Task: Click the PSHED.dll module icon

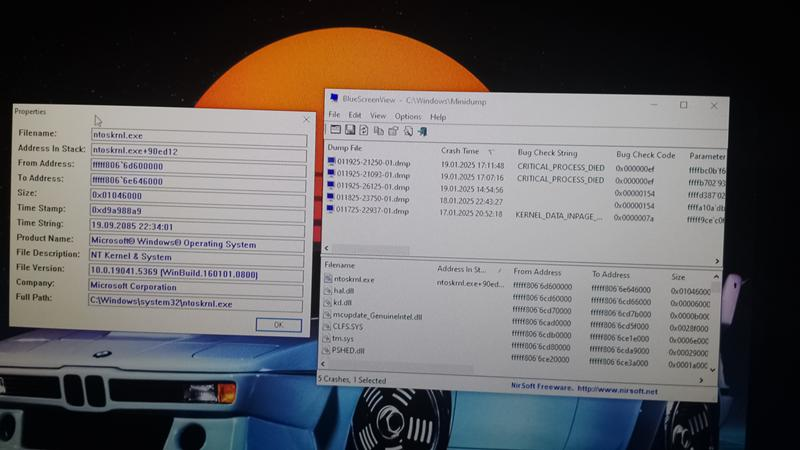Action: tap(327, 351)
